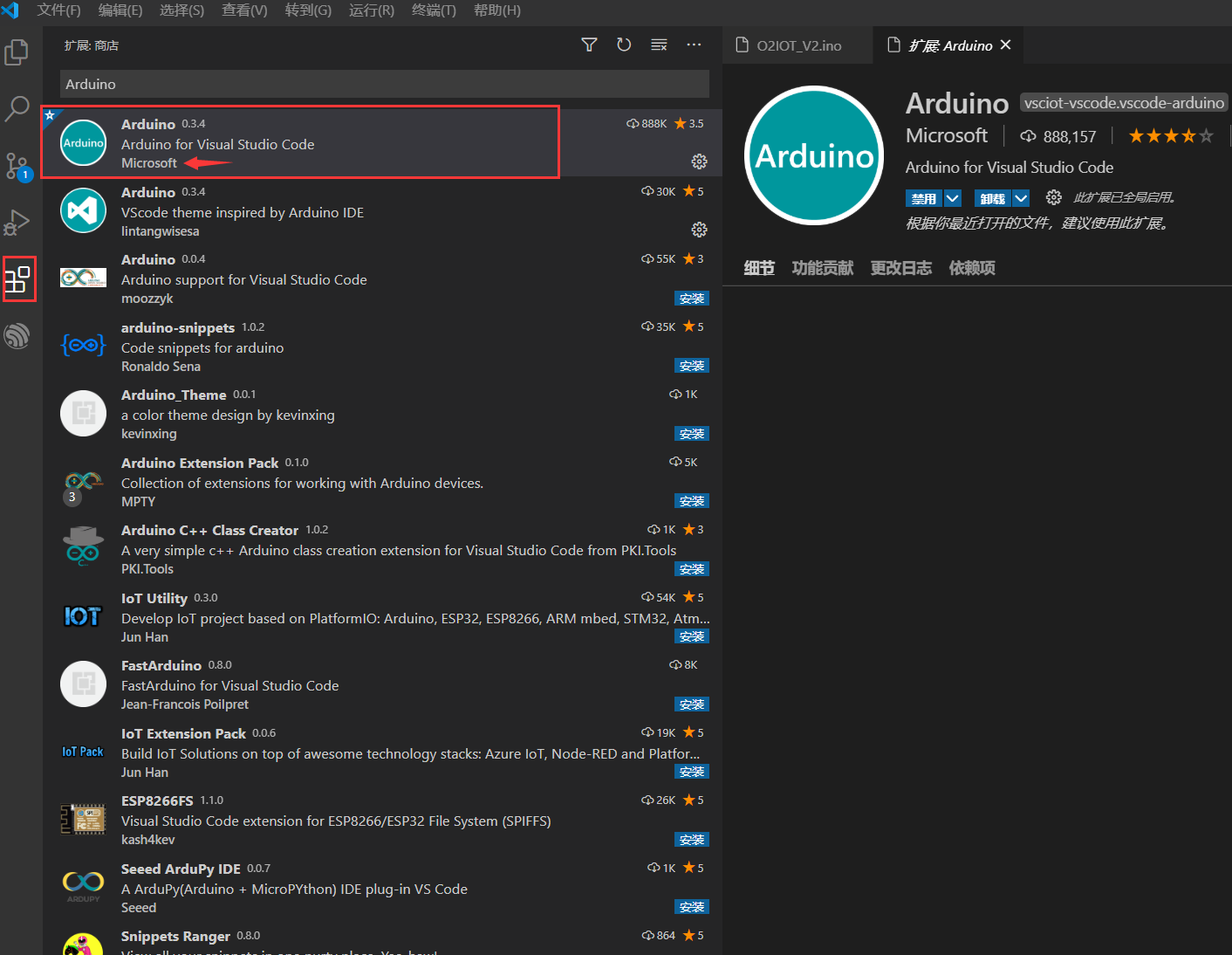The height and width of the screenshot is (955, 1232).
Task: Open the Help menu
Action: click(x=497, y=10)
